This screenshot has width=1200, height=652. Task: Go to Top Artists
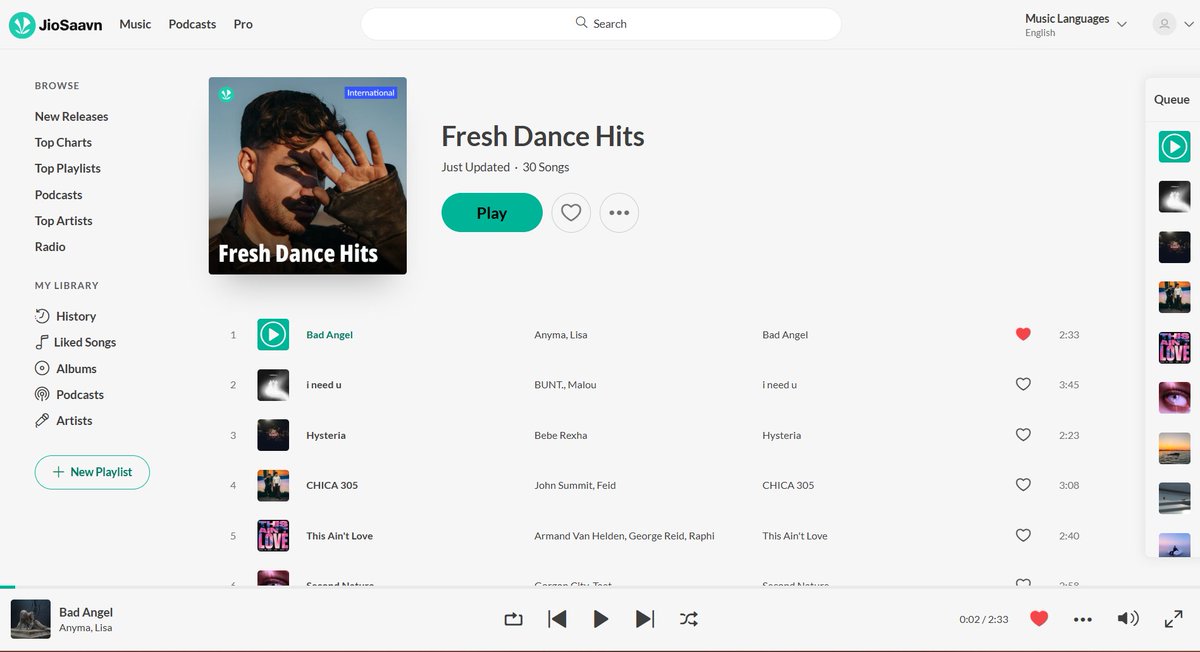[x=63, y=221]
